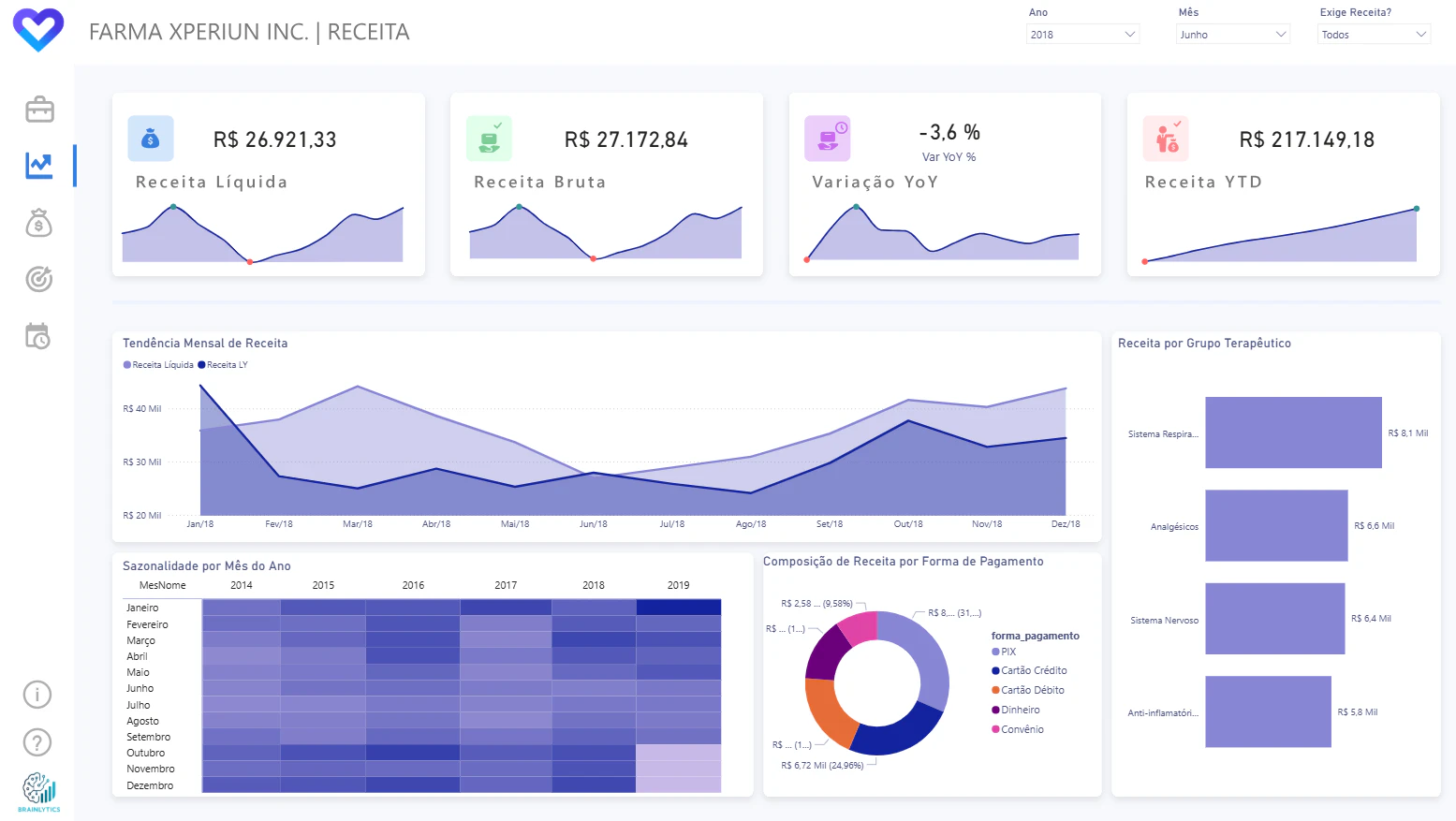Viewport: 1456px width, 821px height.
Task: Click the Receita Bruta card icon
Action: [x=489, y=139]
